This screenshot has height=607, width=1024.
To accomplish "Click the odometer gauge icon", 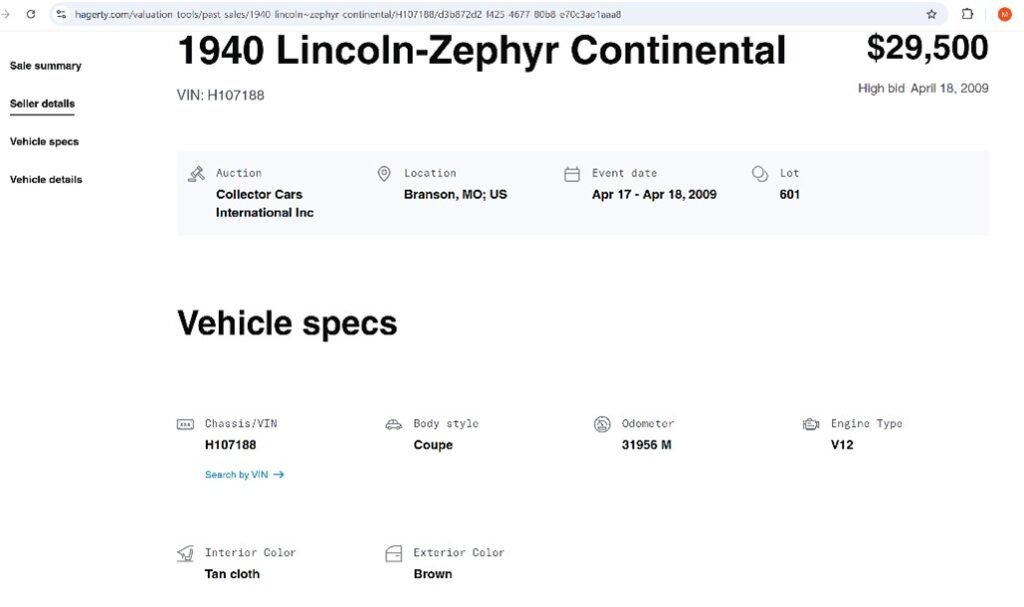I will click(602, 424).
